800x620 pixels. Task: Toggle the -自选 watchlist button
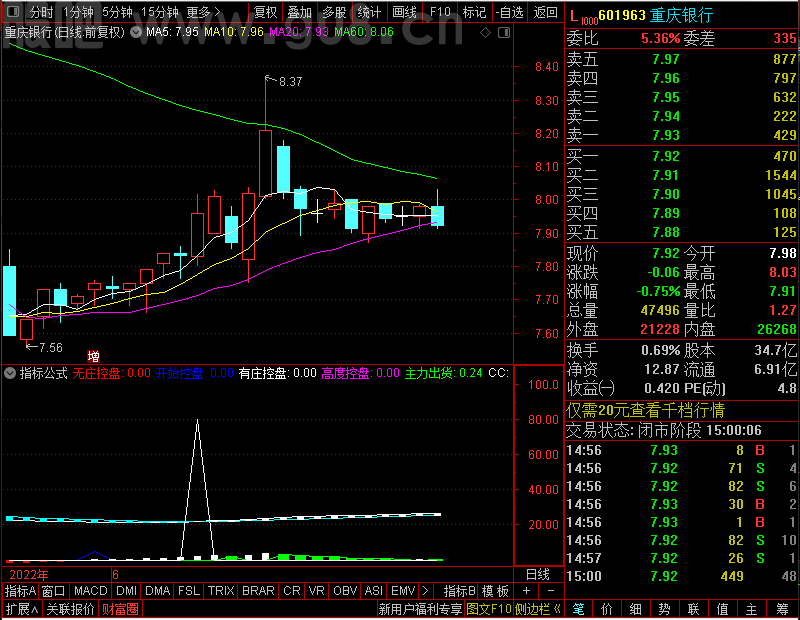[509, 12]
